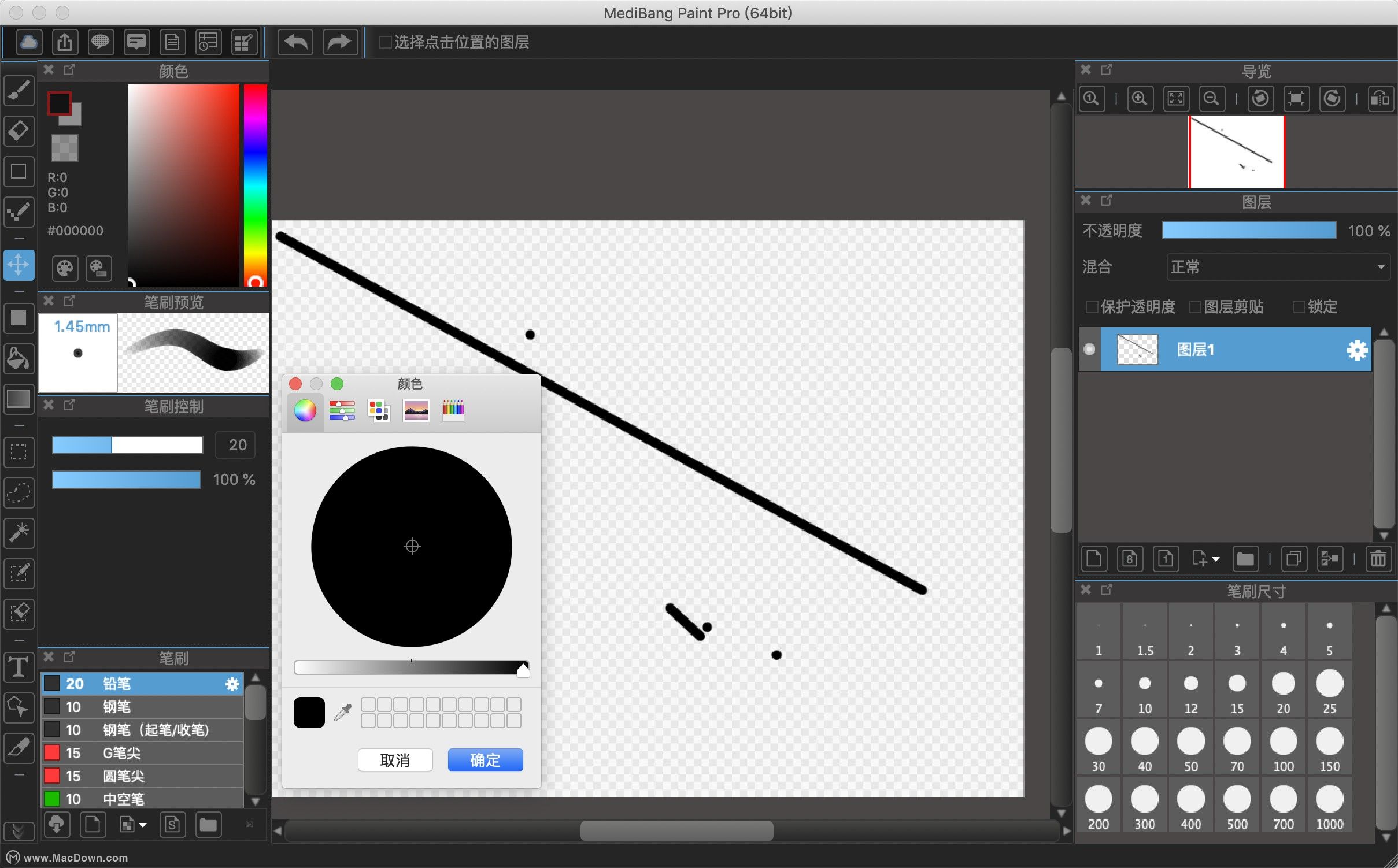Open add-layer dropdown arrow in layer panel
The height and width of the screenshot is (868, 1398).
point(1216,559)
